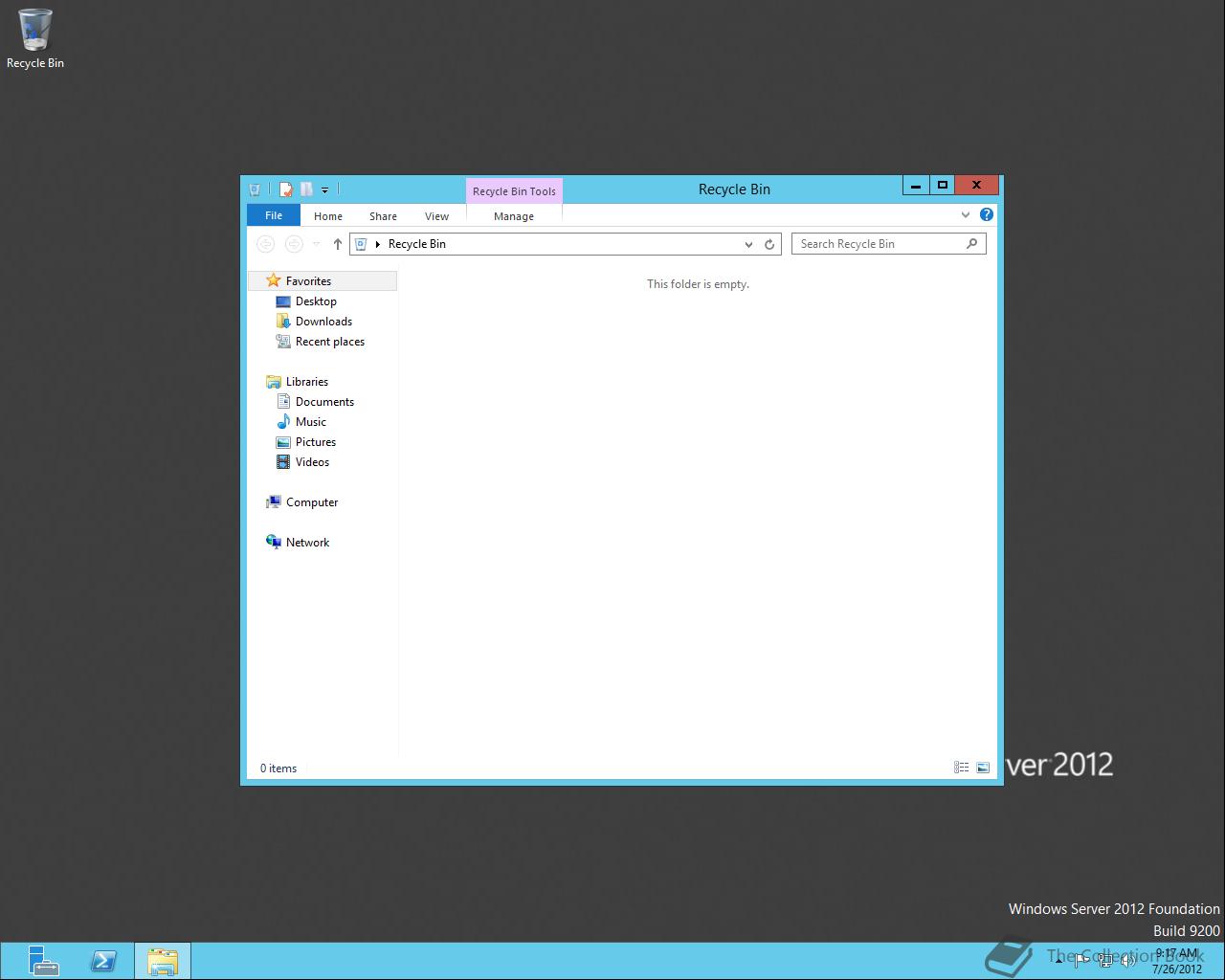Click the Recycle Bin icon in the address bar
This screenshot has height=980, width=1225.
361,244
